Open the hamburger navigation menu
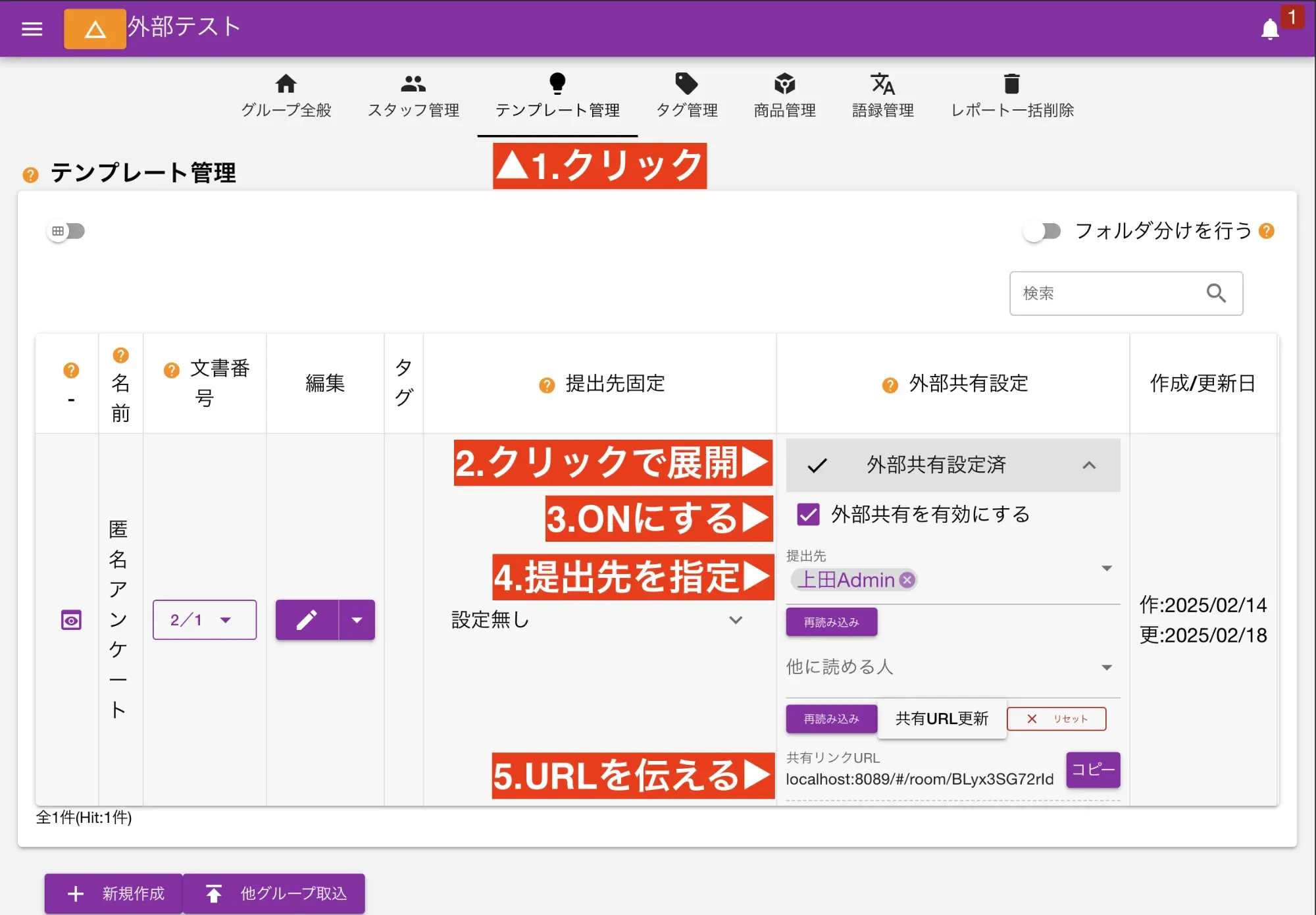This screenshot has height=915, width=1316. 31,28
